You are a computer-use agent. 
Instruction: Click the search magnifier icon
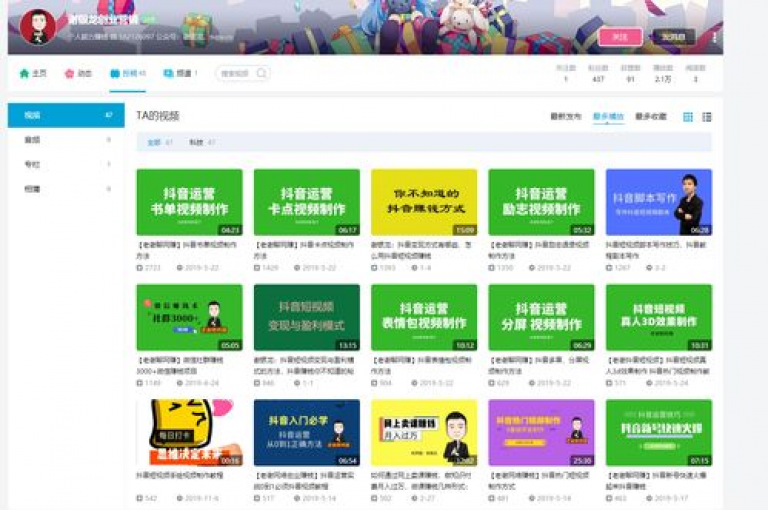tap(262, 73)
